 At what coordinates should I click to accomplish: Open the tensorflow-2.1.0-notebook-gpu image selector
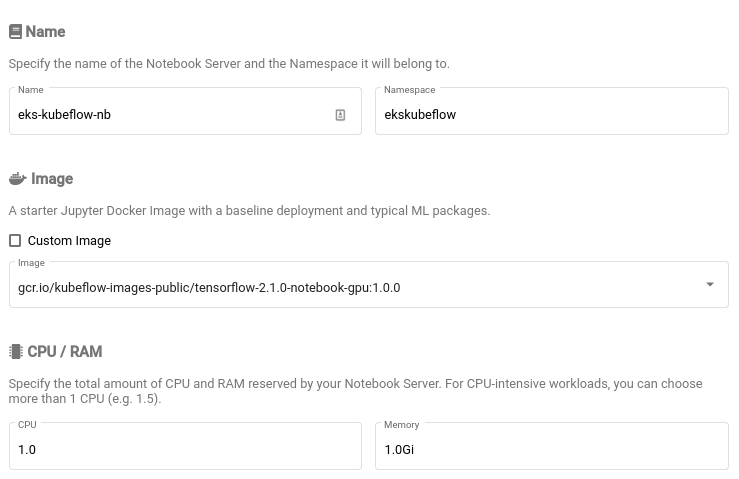coord(350,287)
